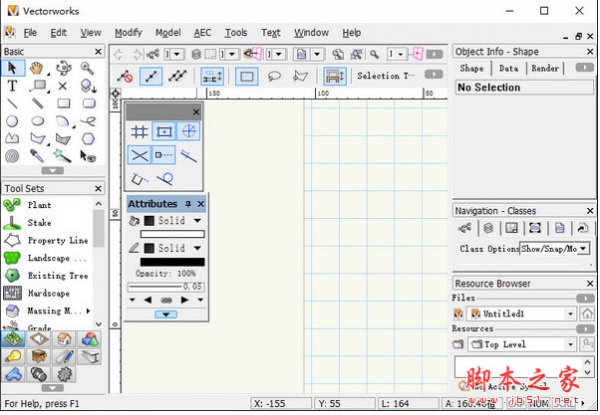
Task: Choose the Pan hand tool
Action: point(37,68)
